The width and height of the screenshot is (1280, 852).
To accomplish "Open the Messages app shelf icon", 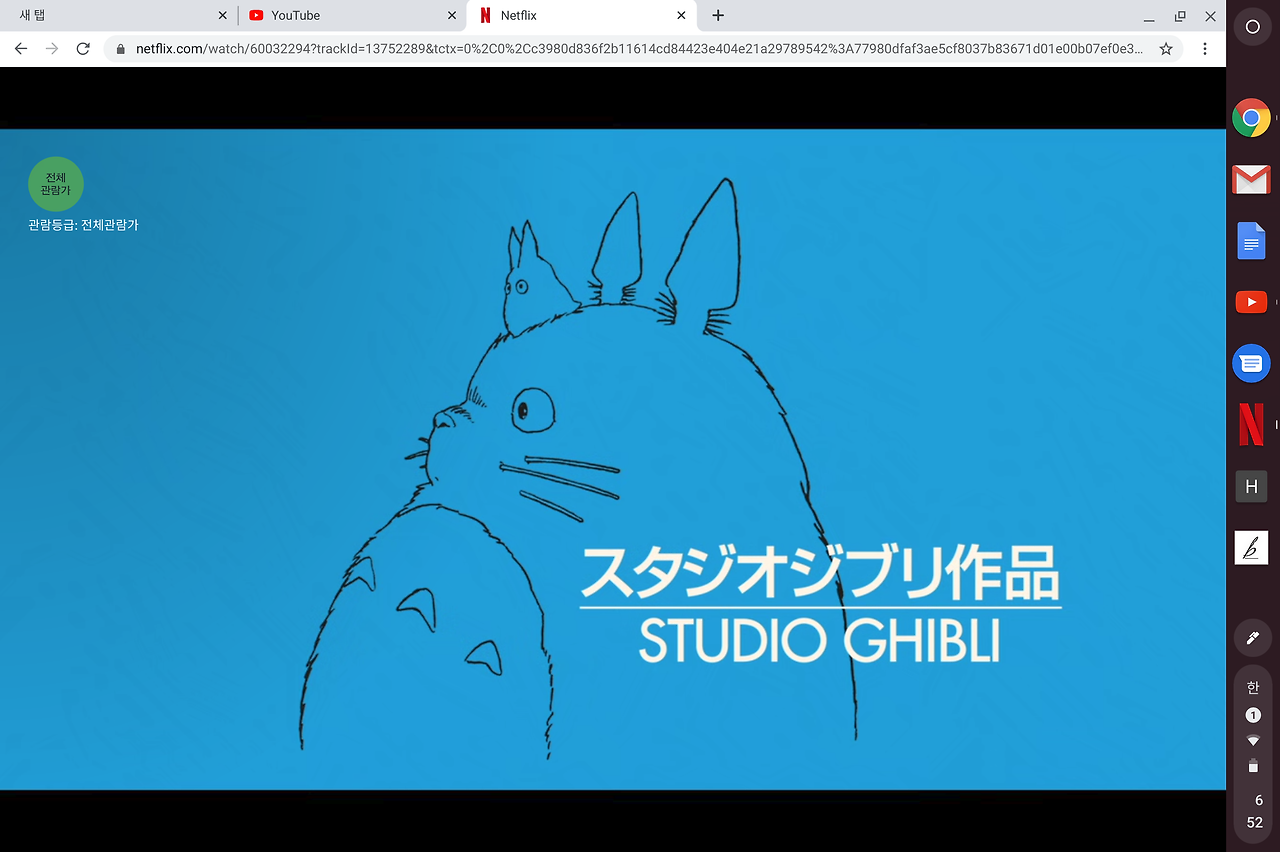I will click(x=1251, y=364).
